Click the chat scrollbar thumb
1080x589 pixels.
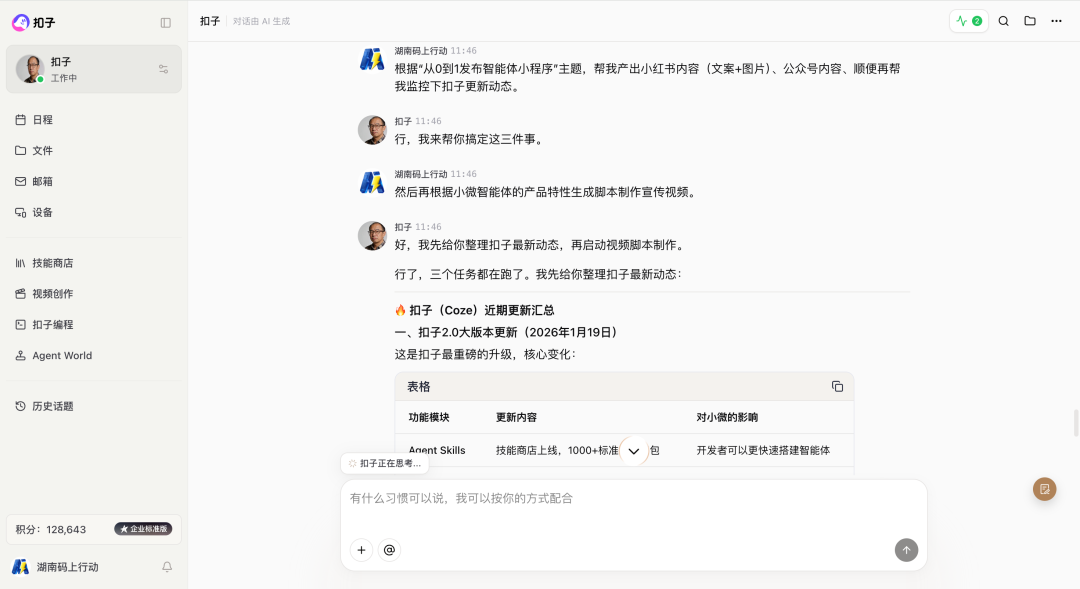1076,423
